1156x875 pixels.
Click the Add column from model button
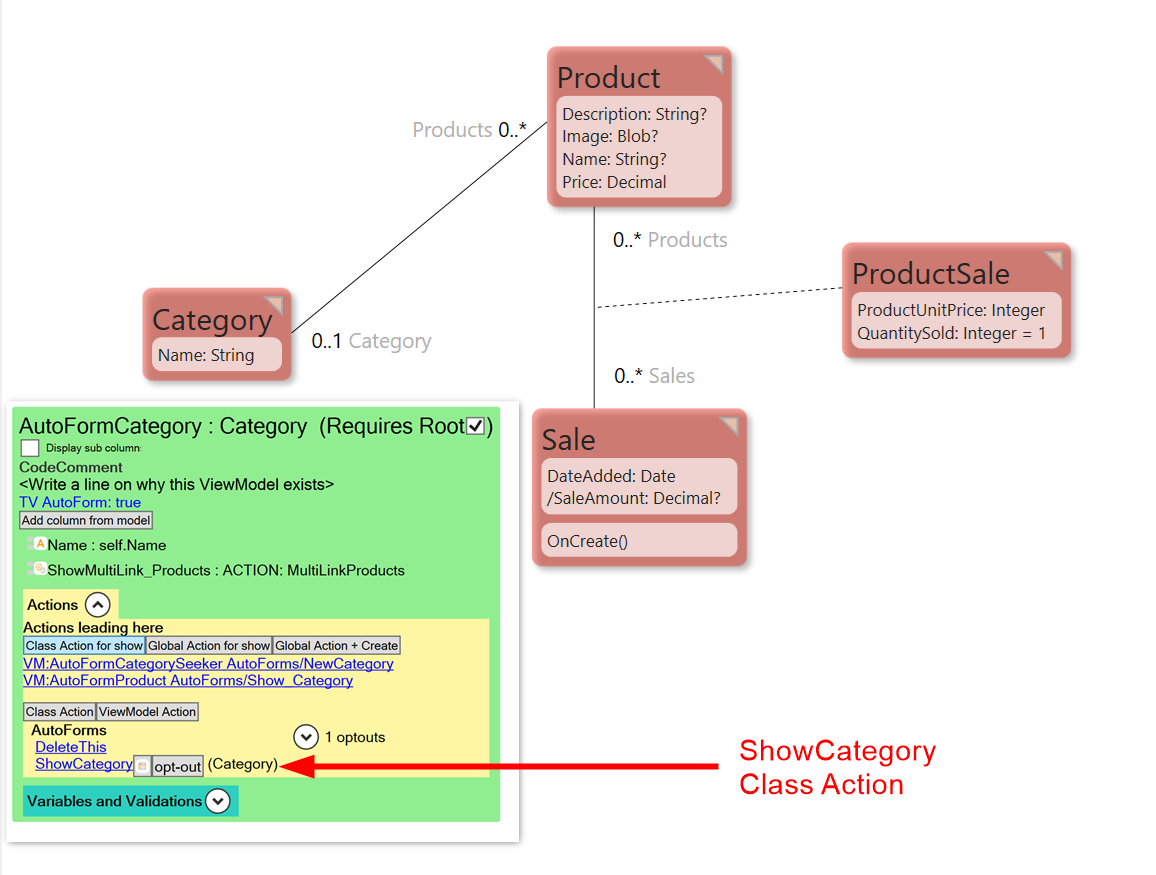(86, 520)
